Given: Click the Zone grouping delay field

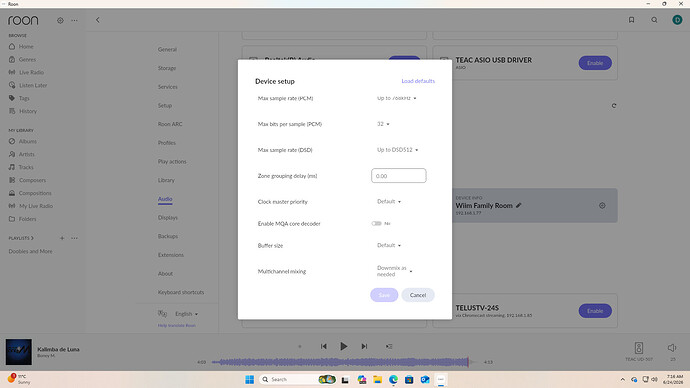Looking at the screenshot, I should tap(399, 176).
